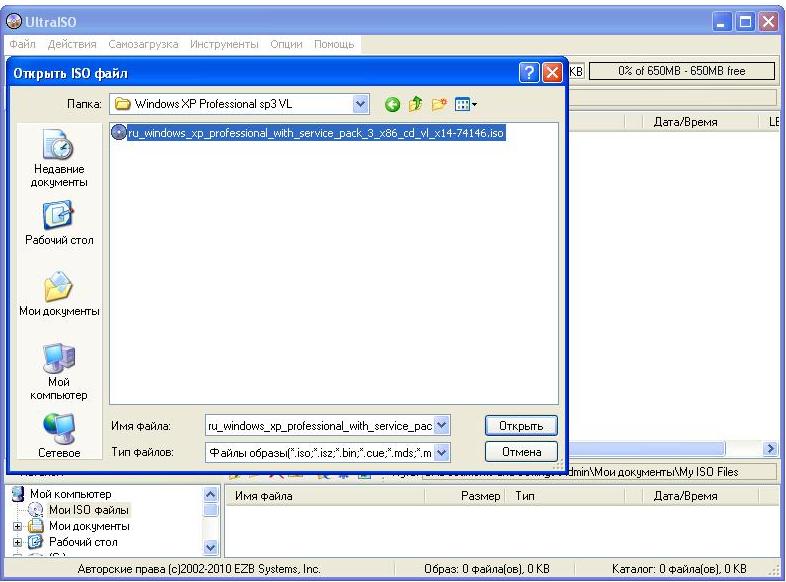Screen dimensions: 786x582
Task: Expand the Папка folder dropdown
Action: (360, 104)
